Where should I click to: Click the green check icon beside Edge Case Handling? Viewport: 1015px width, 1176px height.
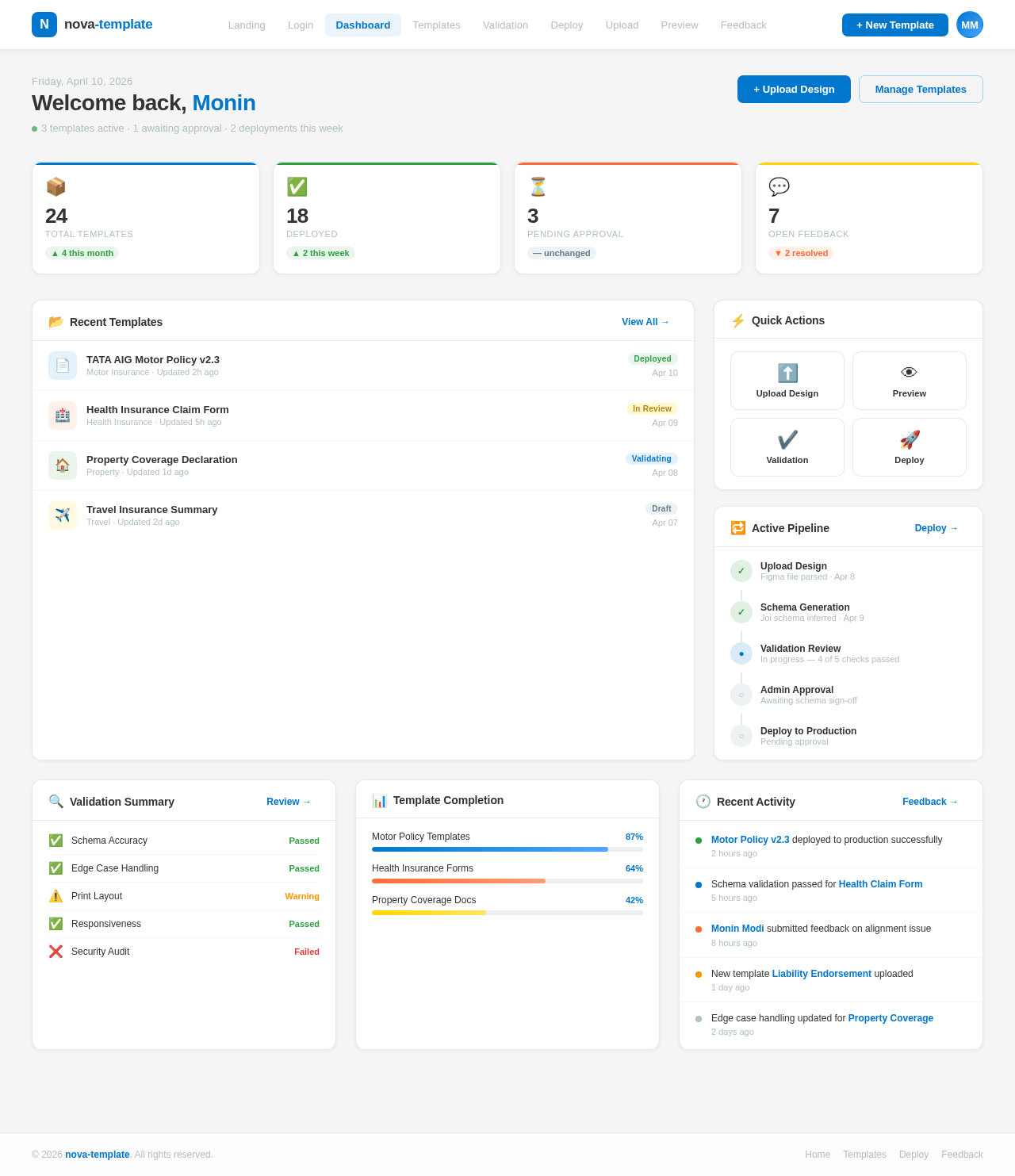tap(56, 868)
